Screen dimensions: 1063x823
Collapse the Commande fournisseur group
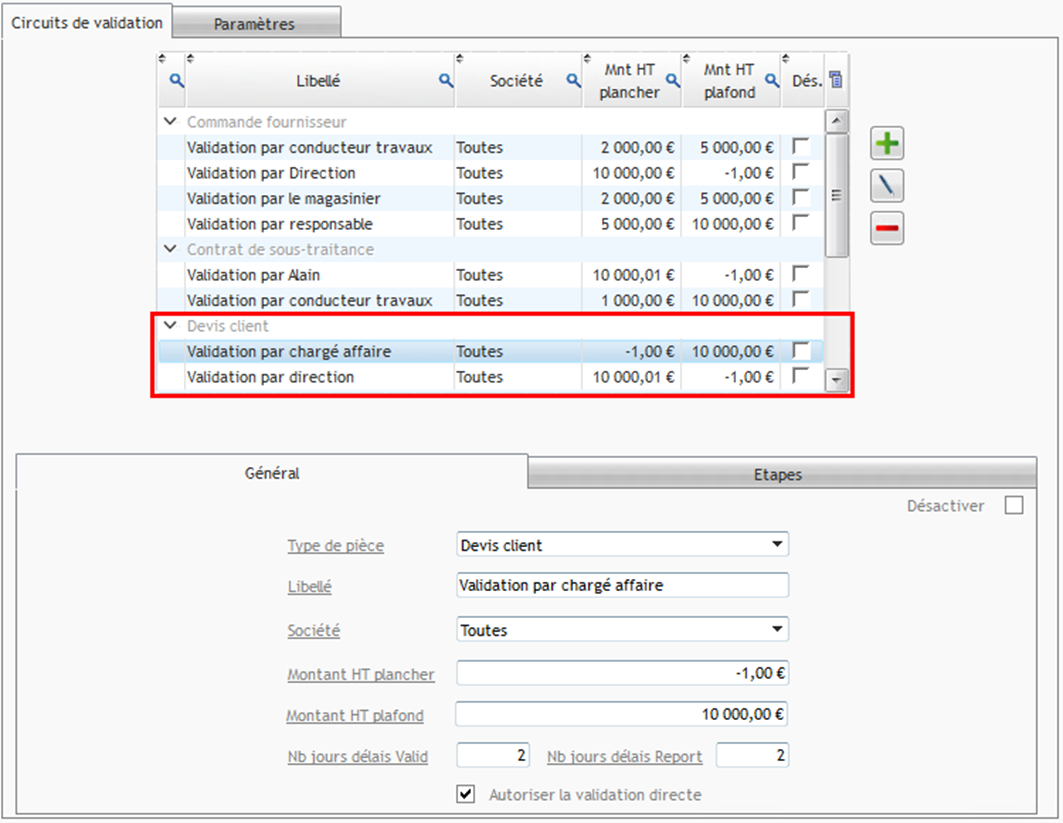coord(170,121)
